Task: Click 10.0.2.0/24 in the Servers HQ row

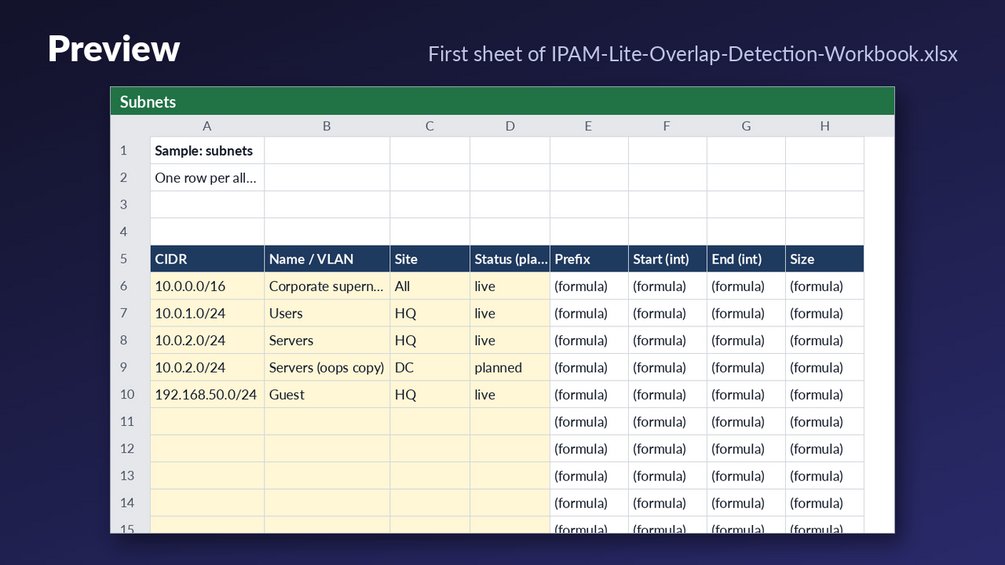Action: (x=207, y=340)
